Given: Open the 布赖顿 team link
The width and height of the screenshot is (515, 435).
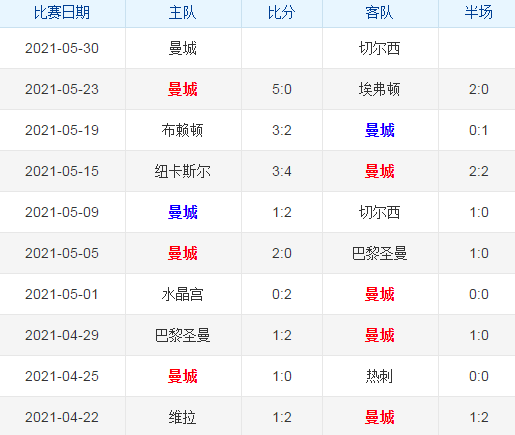Looking at the screenshot, I should pos(182,130).
